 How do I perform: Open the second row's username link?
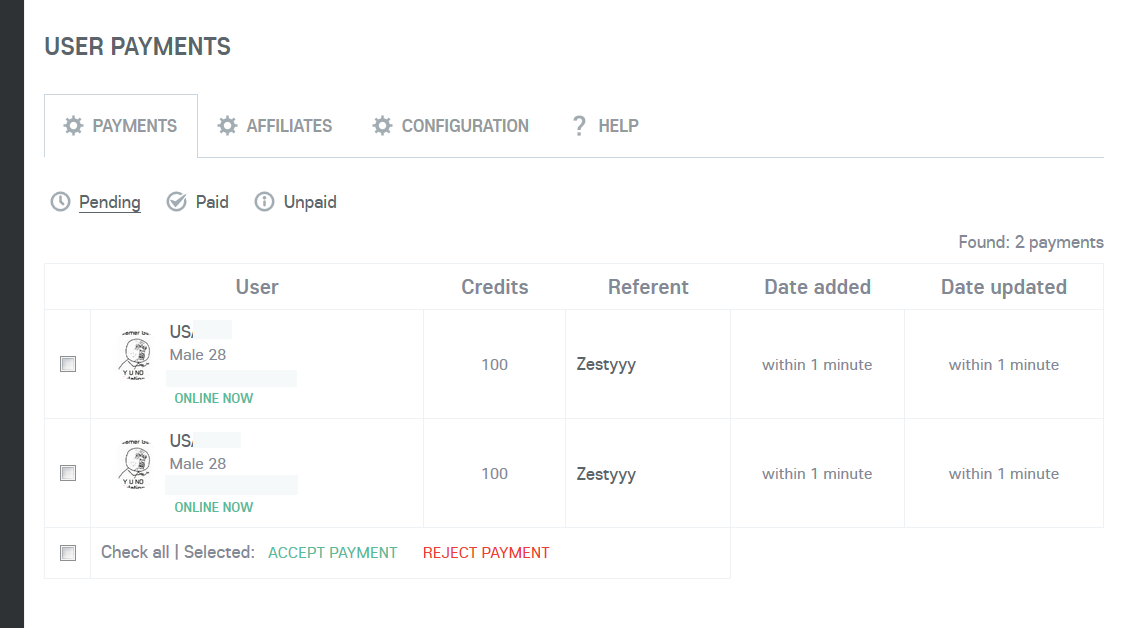[182, 441]
